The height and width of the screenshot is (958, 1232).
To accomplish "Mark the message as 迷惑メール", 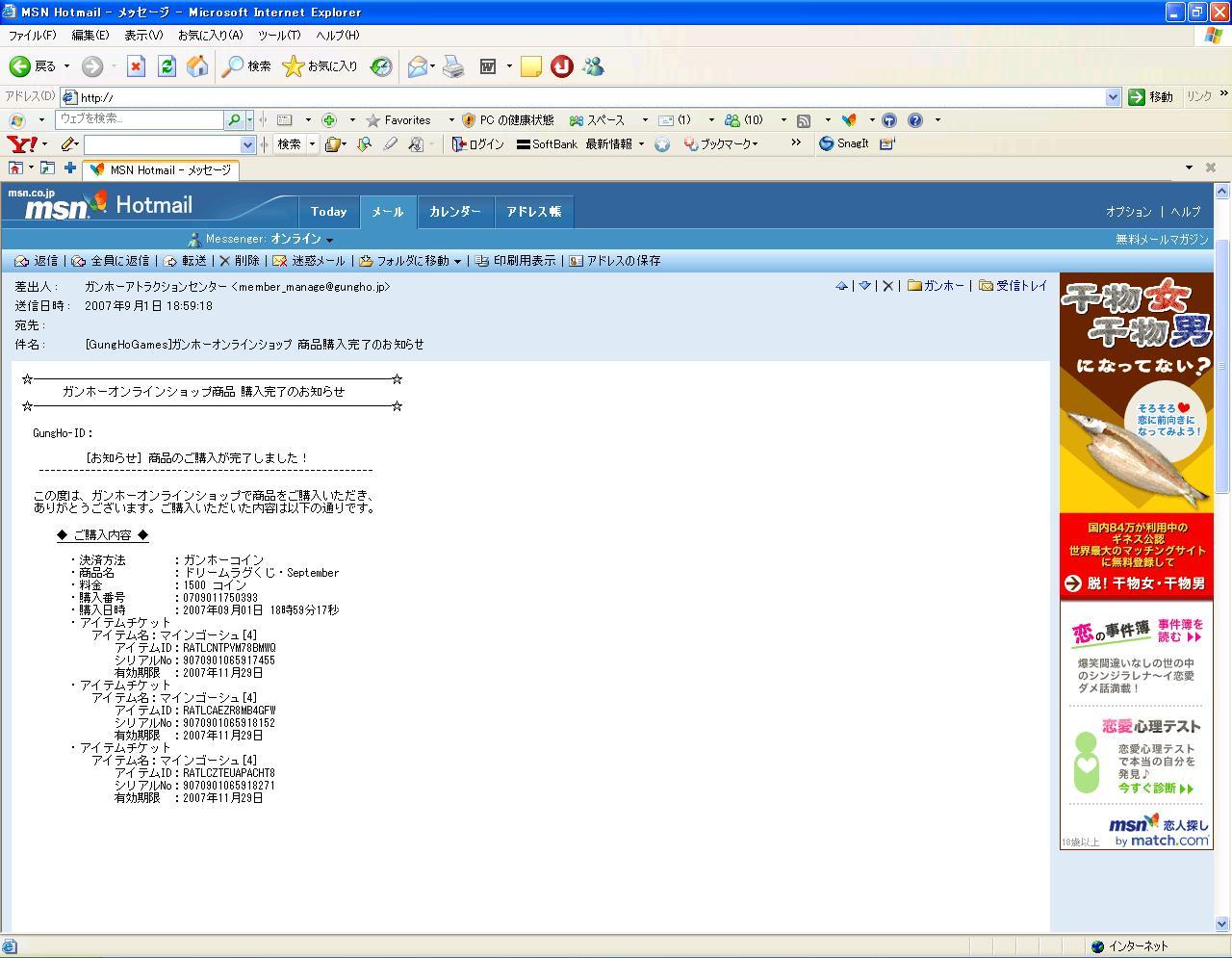I will (x=309, y=261).
